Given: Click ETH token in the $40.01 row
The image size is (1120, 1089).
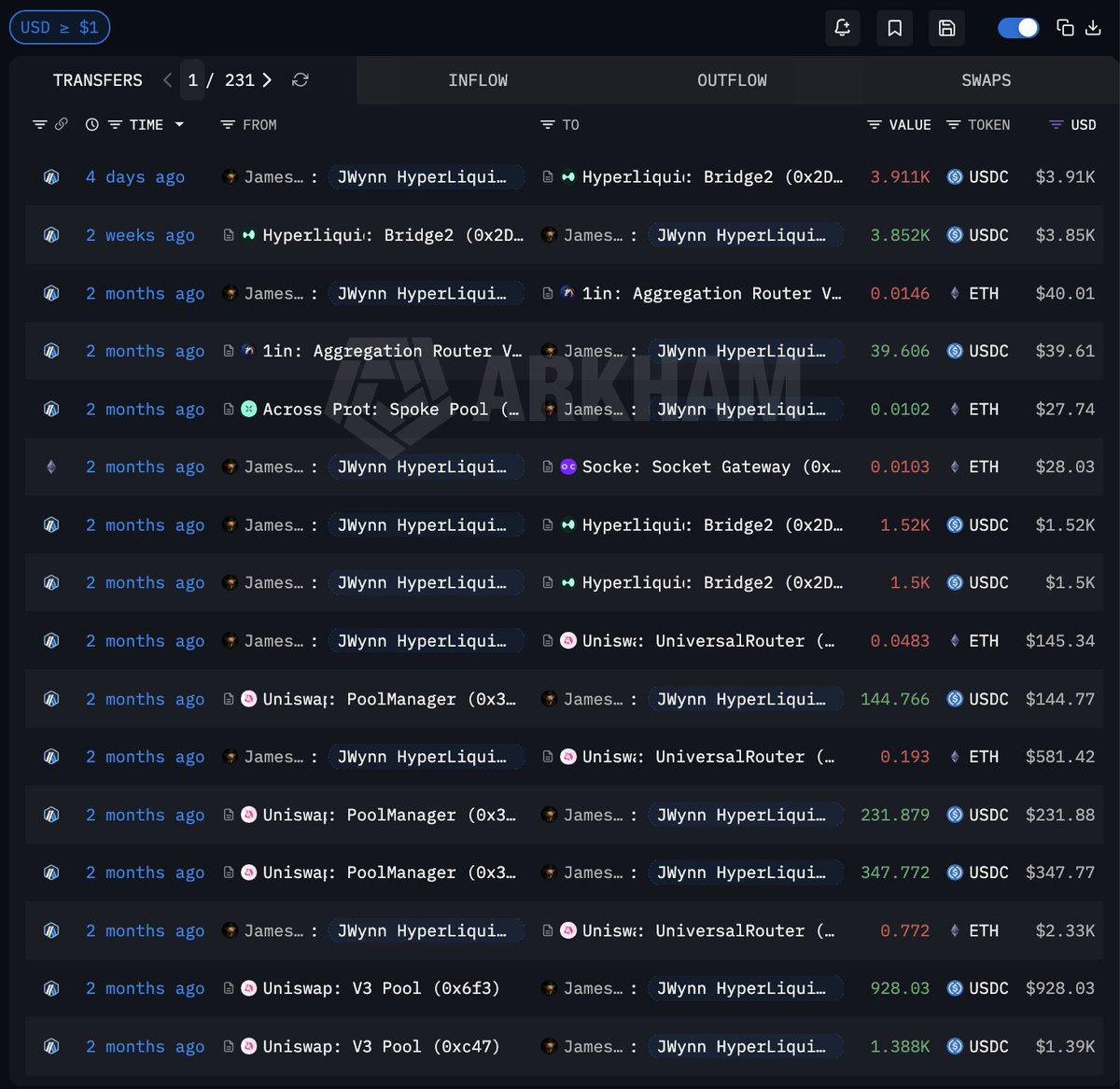Looking at the screenshot, I should tap(984, 293).
